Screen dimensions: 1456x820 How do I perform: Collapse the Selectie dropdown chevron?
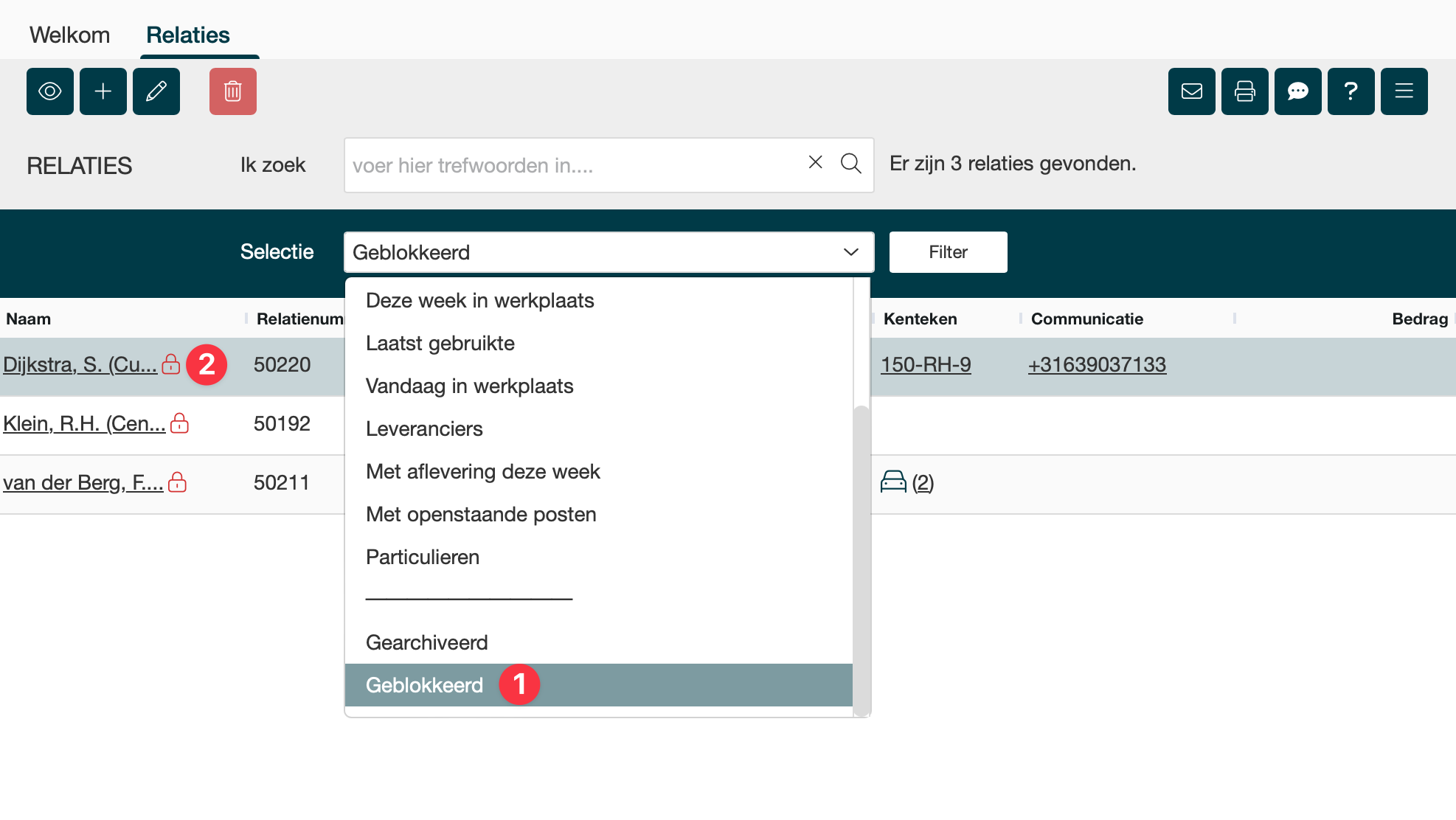click(850, 252)
